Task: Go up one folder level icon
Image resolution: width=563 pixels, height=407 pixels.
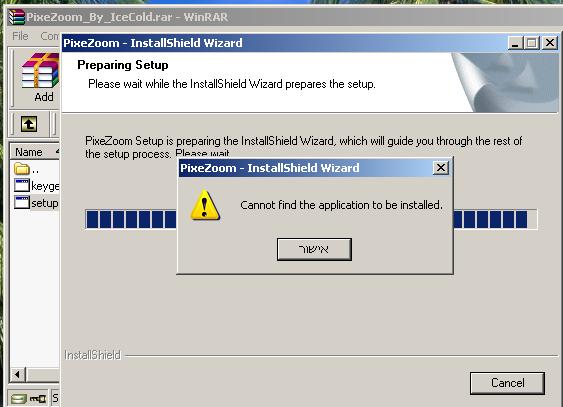Action: (x=29, y=124)
